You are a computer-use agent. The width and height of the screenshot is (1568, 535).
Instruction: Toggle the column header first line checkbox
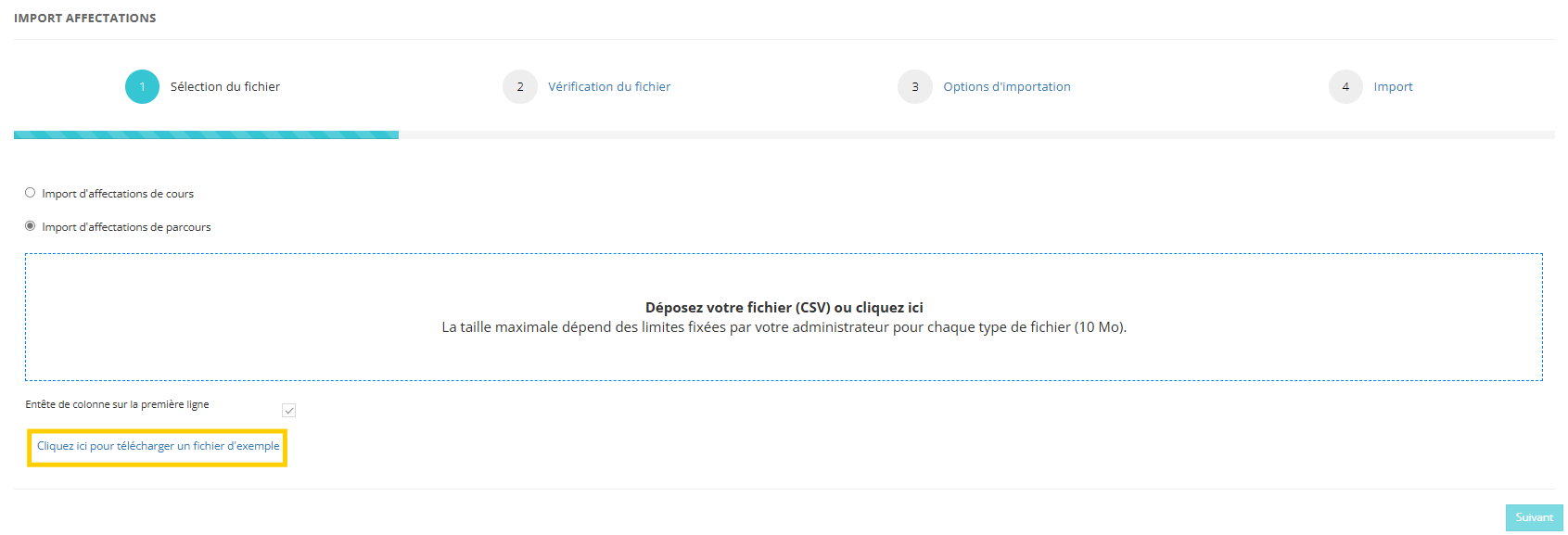tap(289, 411)
